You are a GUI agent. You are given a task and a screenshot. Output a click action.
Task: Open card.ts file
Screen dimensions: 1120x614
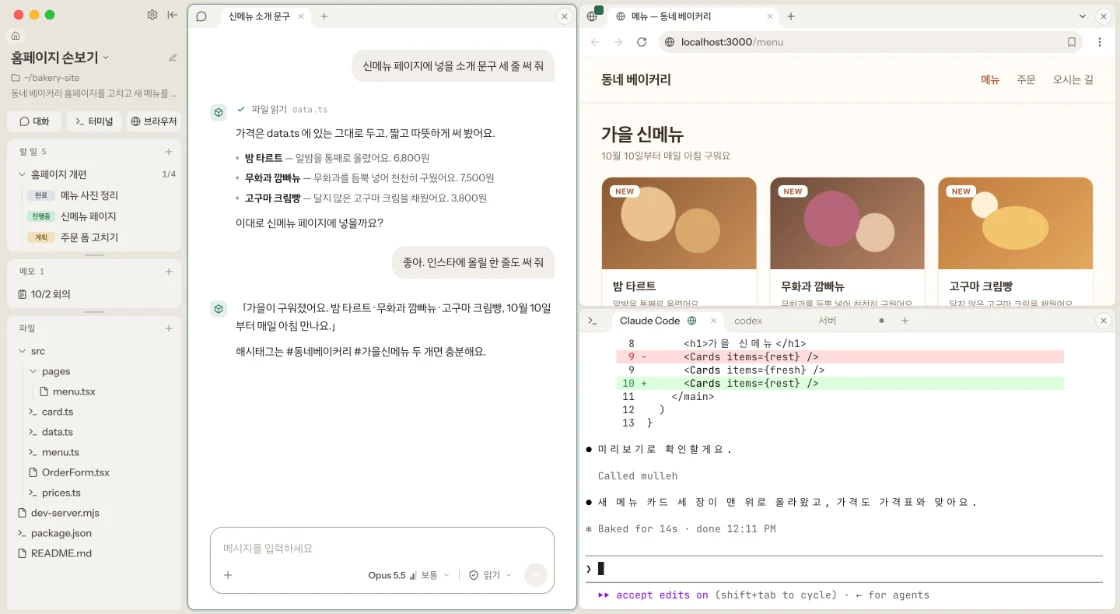[57, 412]
